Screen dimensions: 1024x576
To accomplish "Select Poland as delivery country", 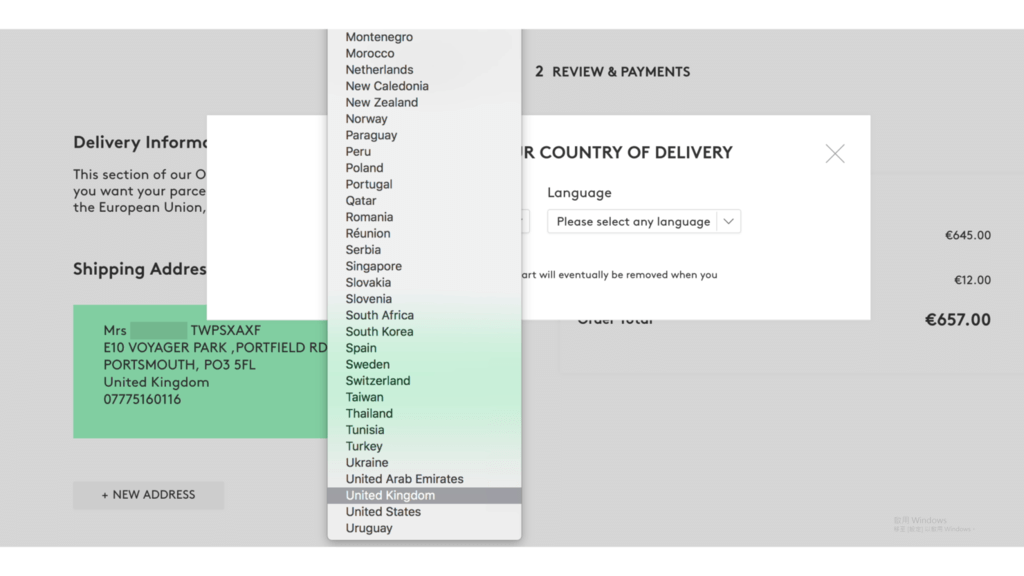I will point(424,168).
